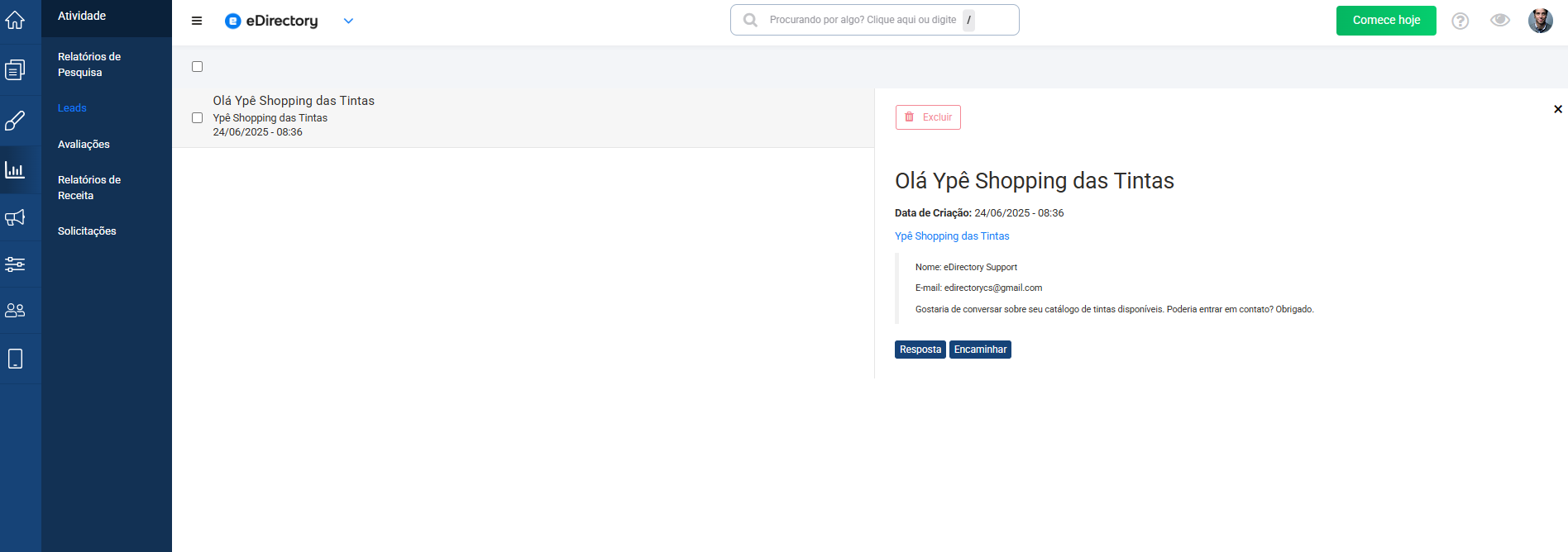Toggle the hamburger menu
This screenshot has height=552, width=1568.
197,21
